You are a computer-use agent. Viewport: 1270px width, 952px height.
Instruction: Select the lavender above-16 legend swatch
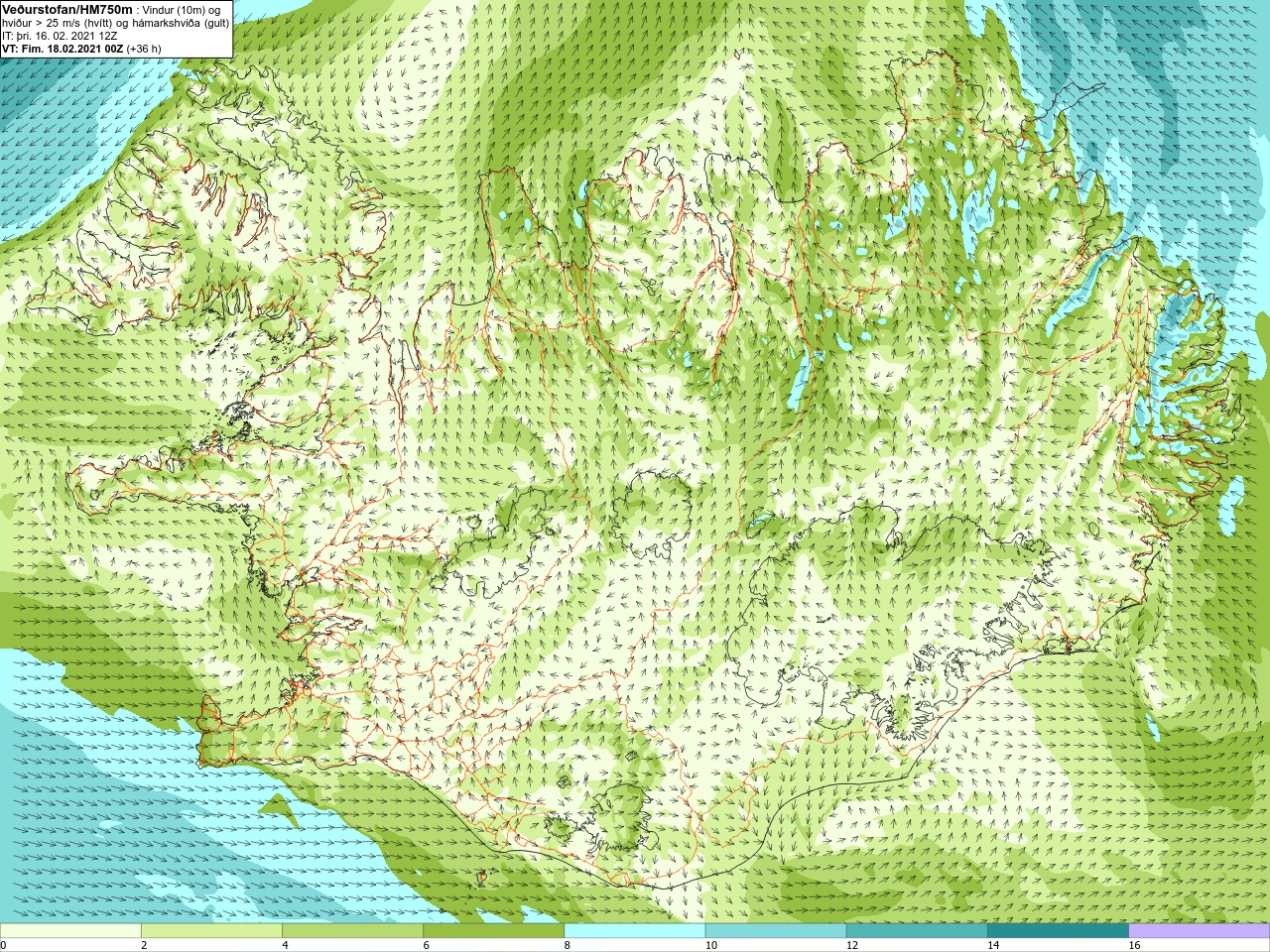click(1200, 931)
